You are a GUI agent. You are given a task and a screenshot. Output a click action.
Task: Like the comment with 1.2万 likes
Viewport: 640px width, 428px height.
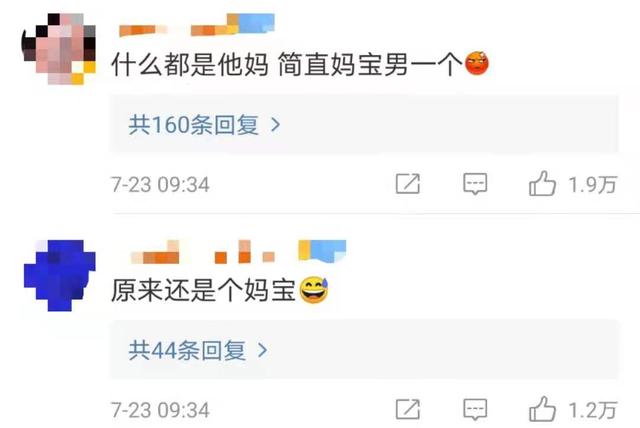[542, 409]
